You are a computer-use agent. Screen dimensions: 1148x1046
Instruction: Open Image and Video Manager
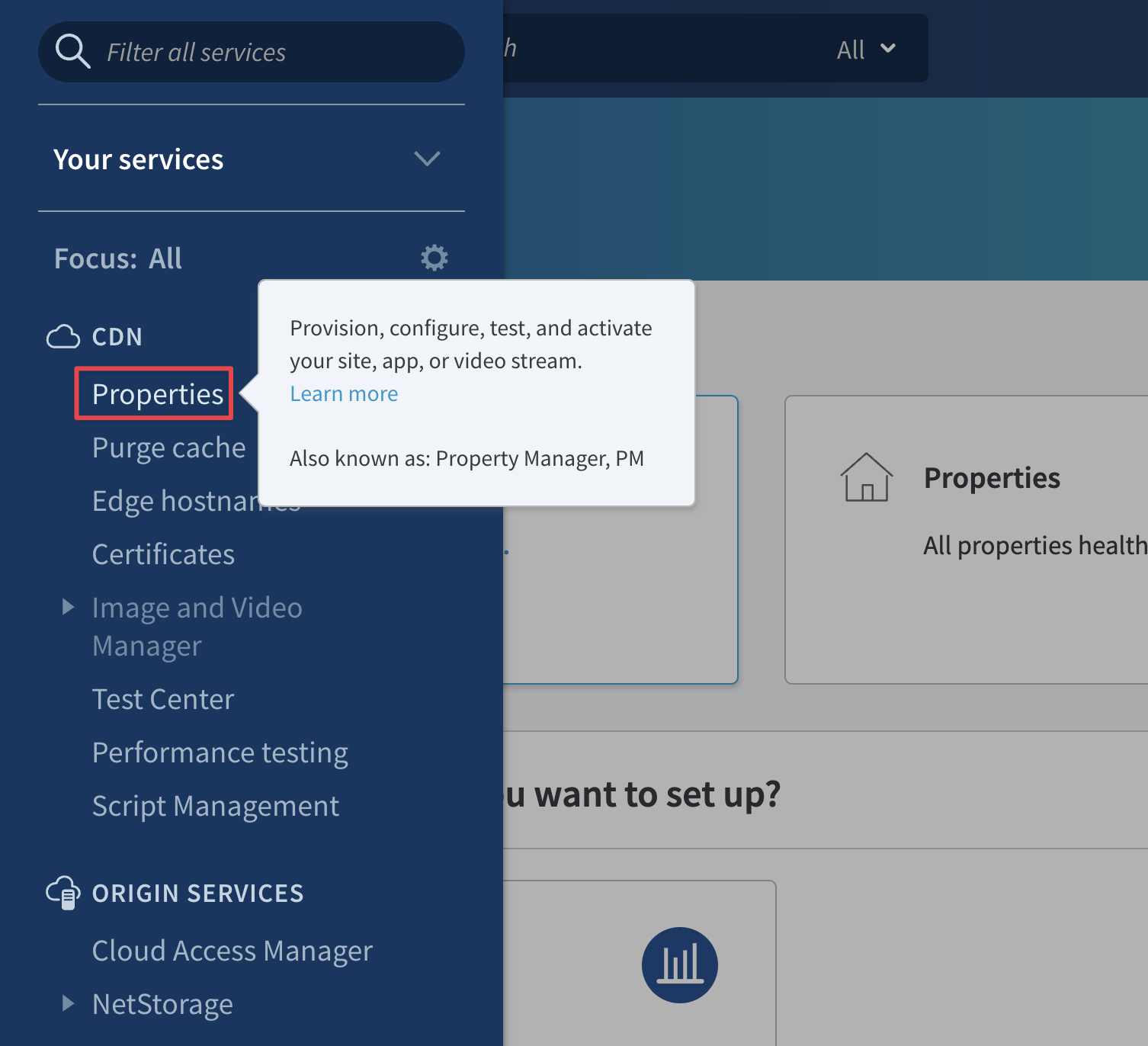pyautogui.click(x=197, y=626)
